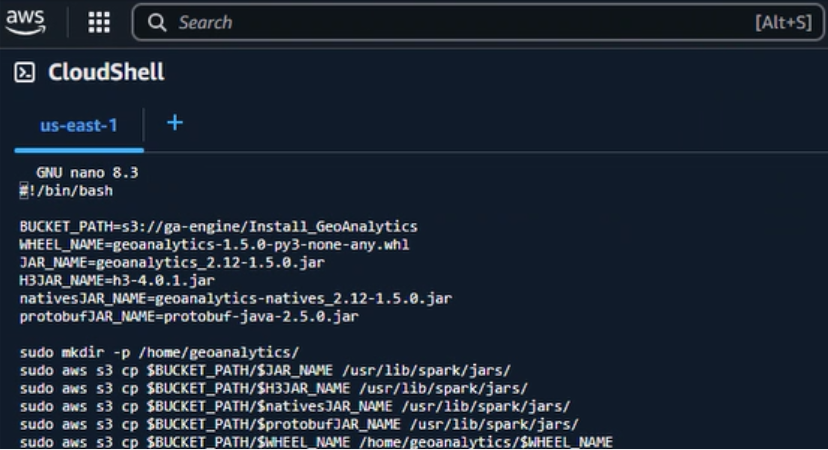
Task: Focus the AWS Search input field
Action: point(477,22)
